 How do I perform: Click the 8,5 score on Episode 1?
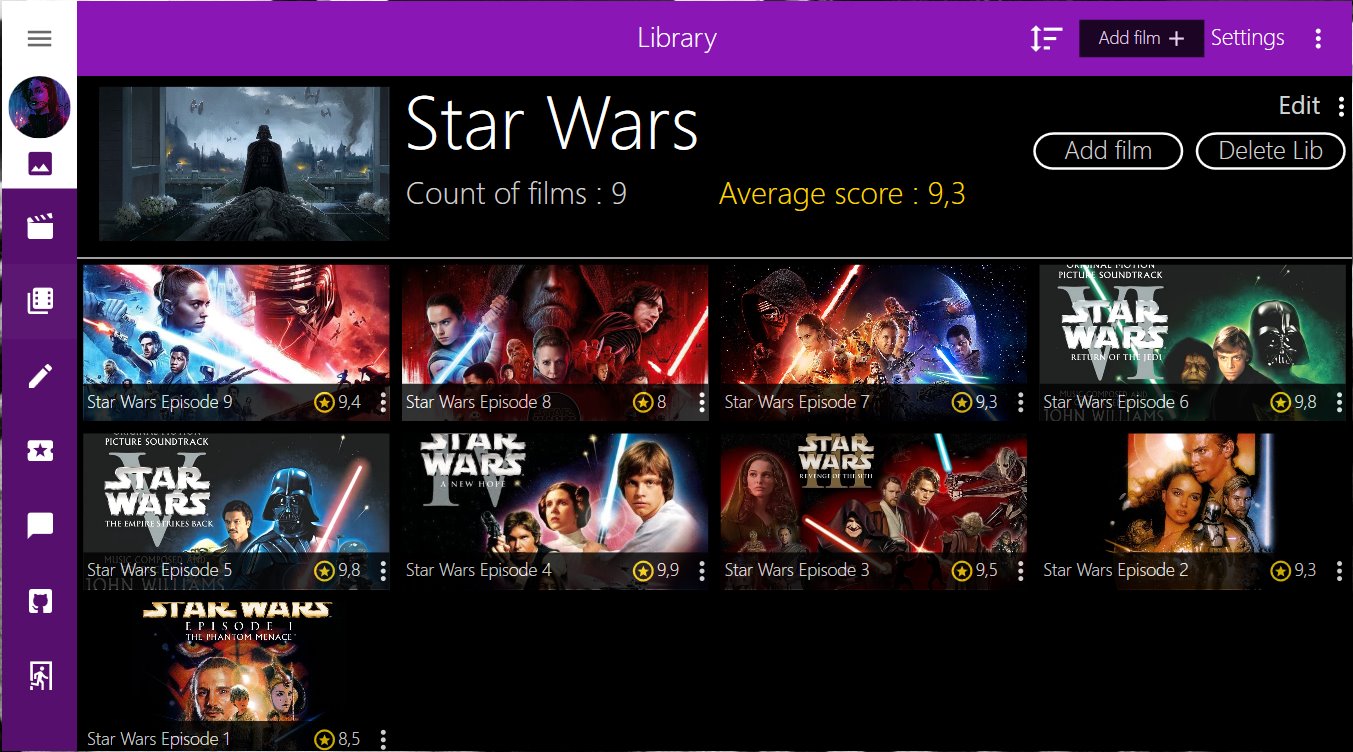[x=349, y=739]
